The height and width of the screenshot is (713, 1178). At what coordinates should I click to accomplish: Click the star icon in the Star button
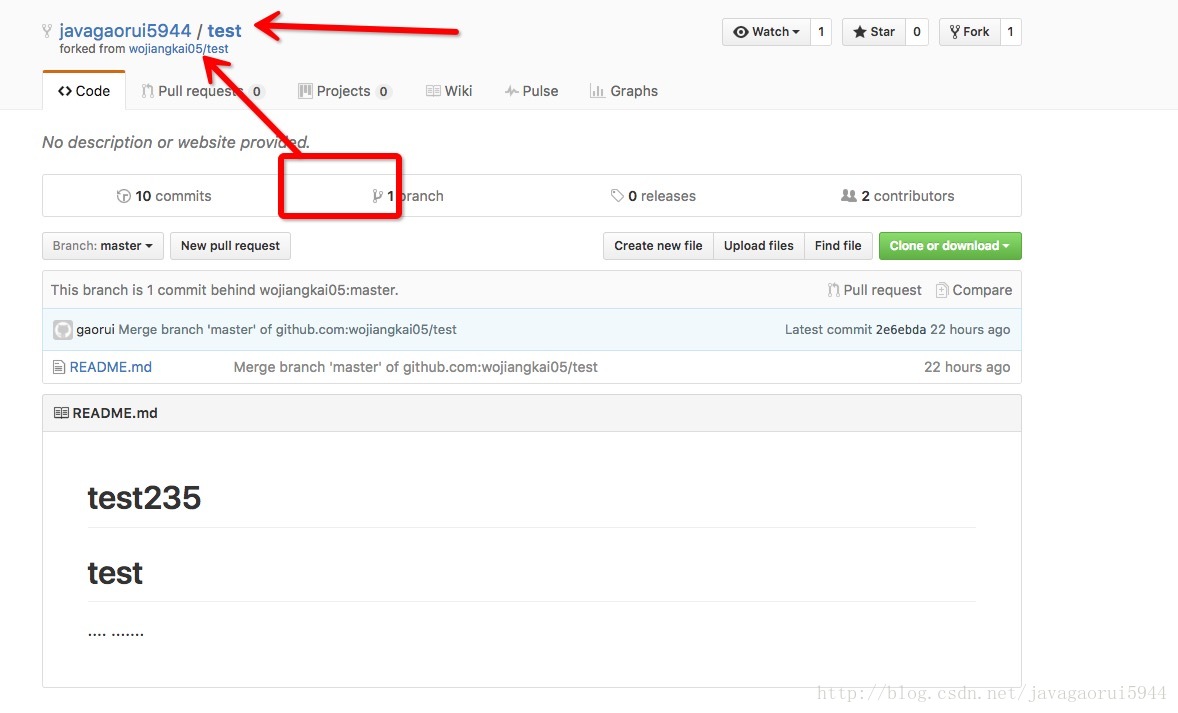(859, 32)
